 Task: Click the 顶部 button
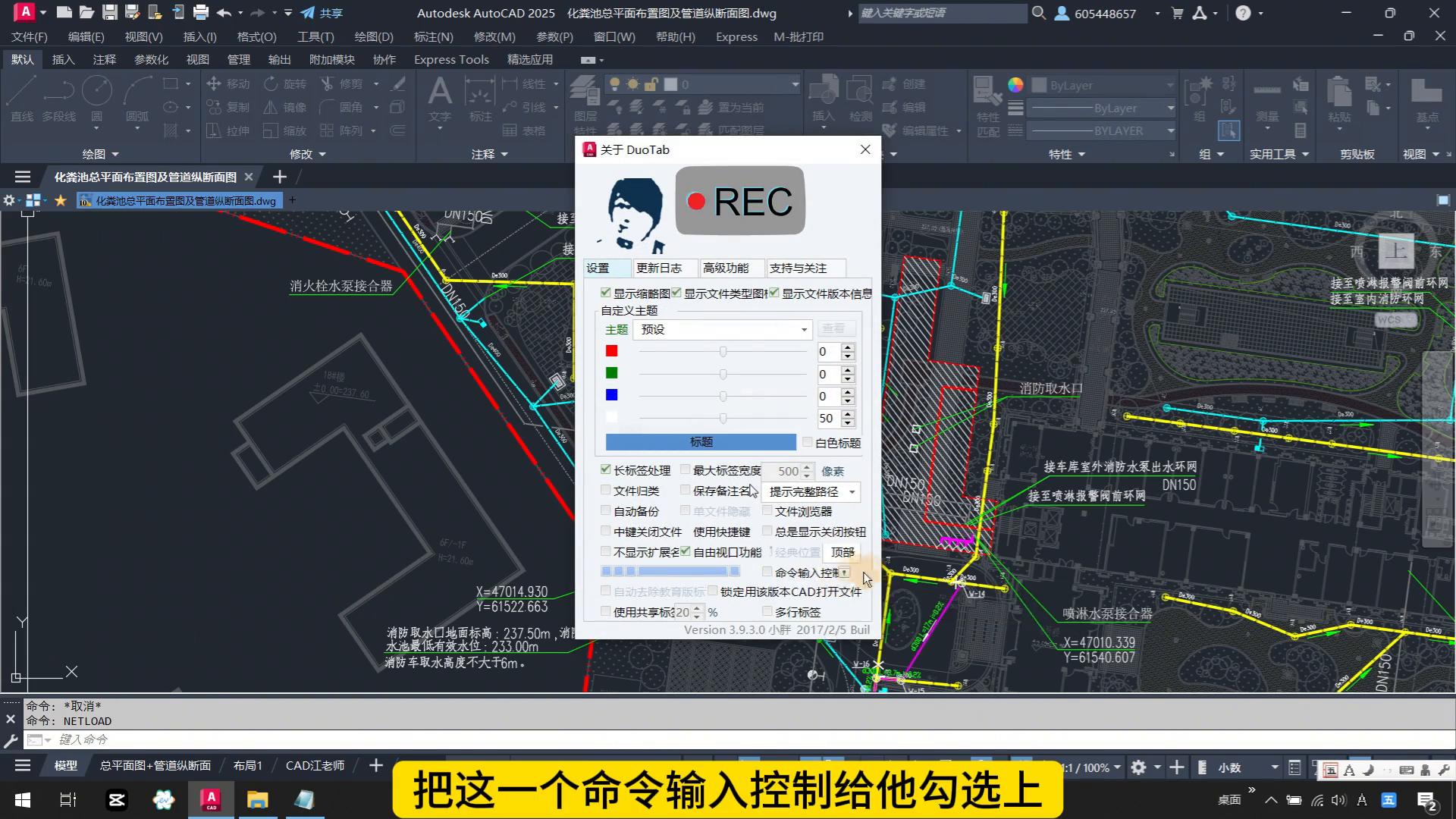tap(842, 552)
